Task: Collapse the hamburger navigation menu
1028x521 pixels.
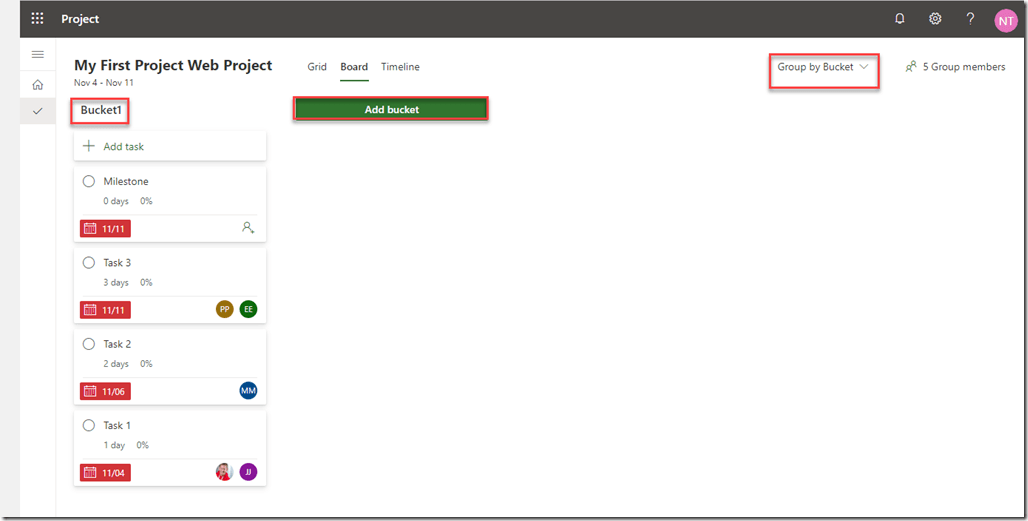Action: pos(38,54)
